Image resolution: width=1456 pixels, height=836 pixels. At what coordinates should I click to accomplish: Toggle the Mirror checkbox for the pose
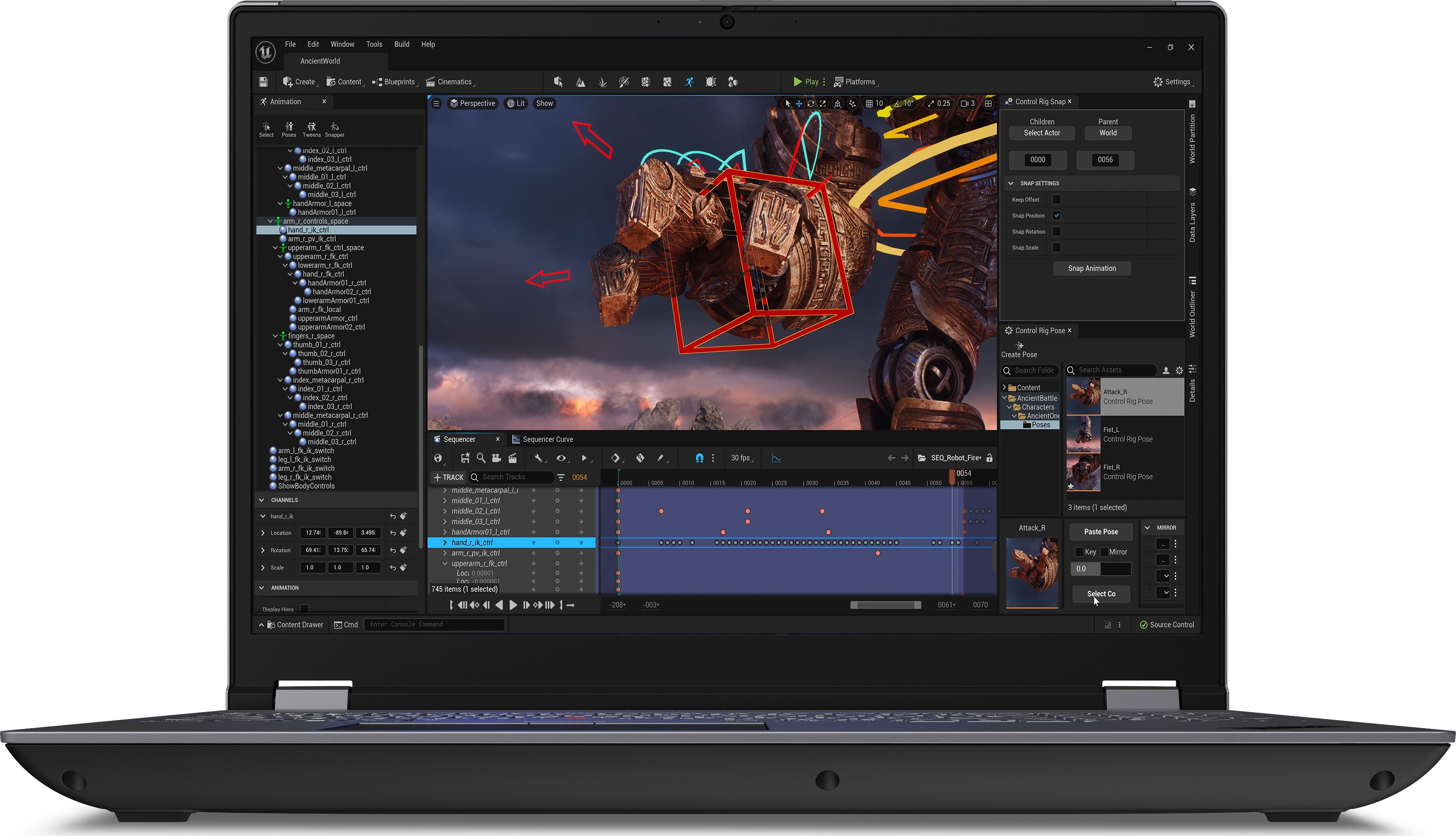point(1105,552)
